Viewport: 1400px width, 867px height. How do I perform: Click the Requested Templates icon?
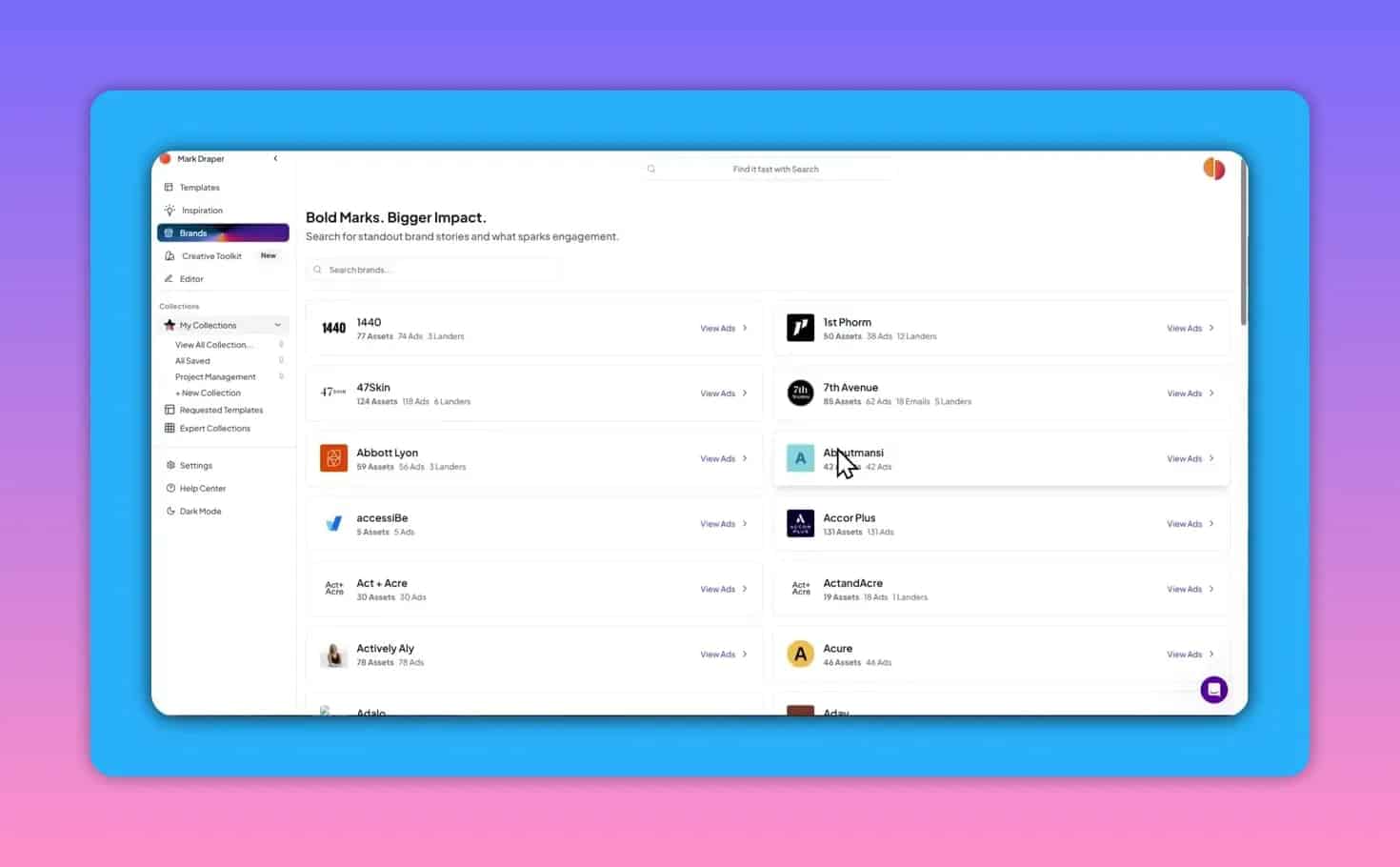tap(170, 411)
